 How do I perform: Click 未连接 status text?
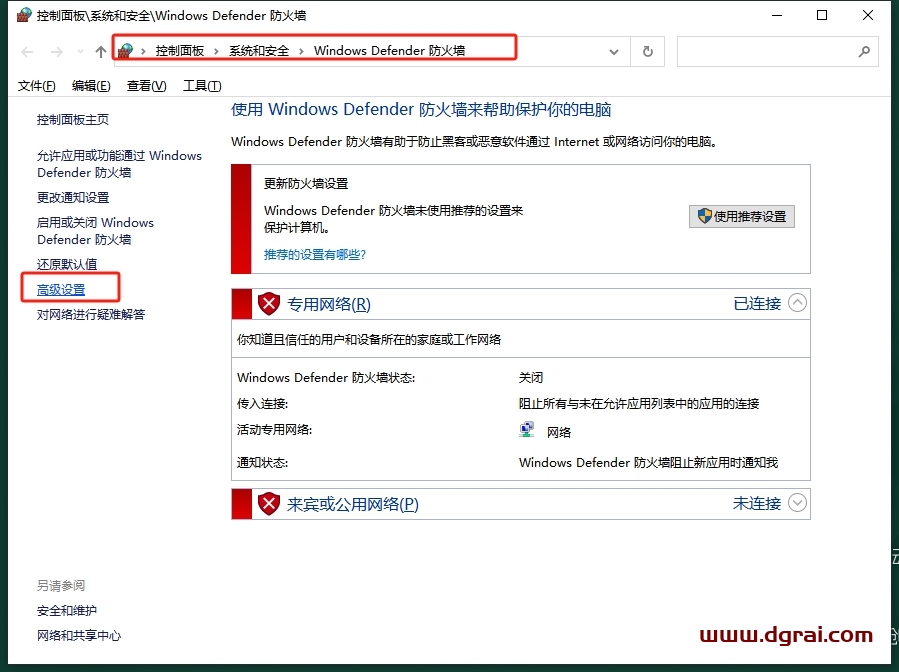point(757,503)
